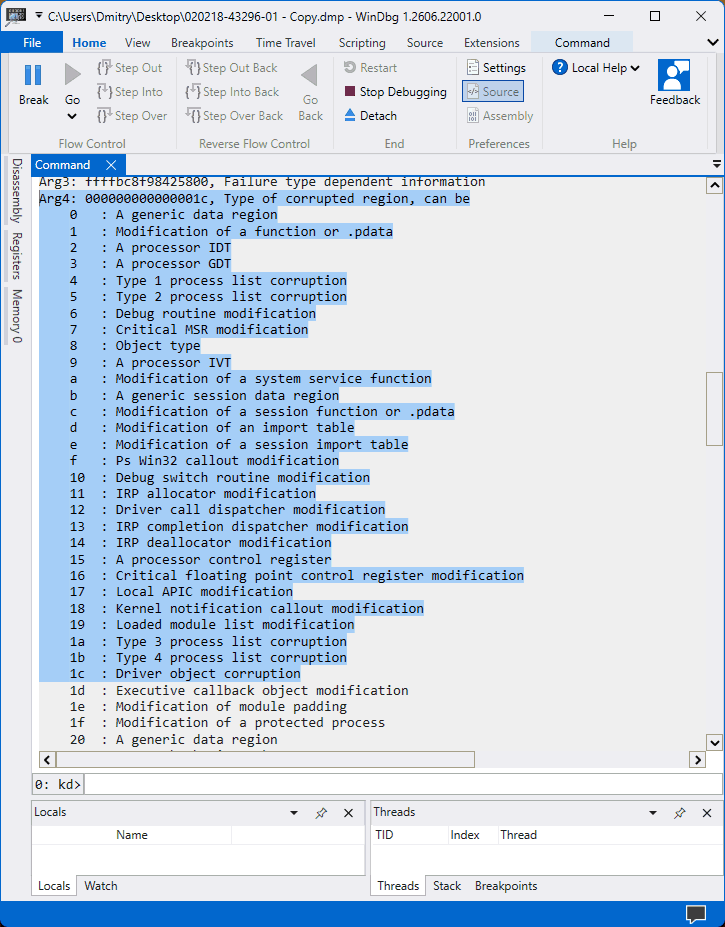Select the Stack bottom tab
The height and width of the screenshot is (927, 725).
446,886
